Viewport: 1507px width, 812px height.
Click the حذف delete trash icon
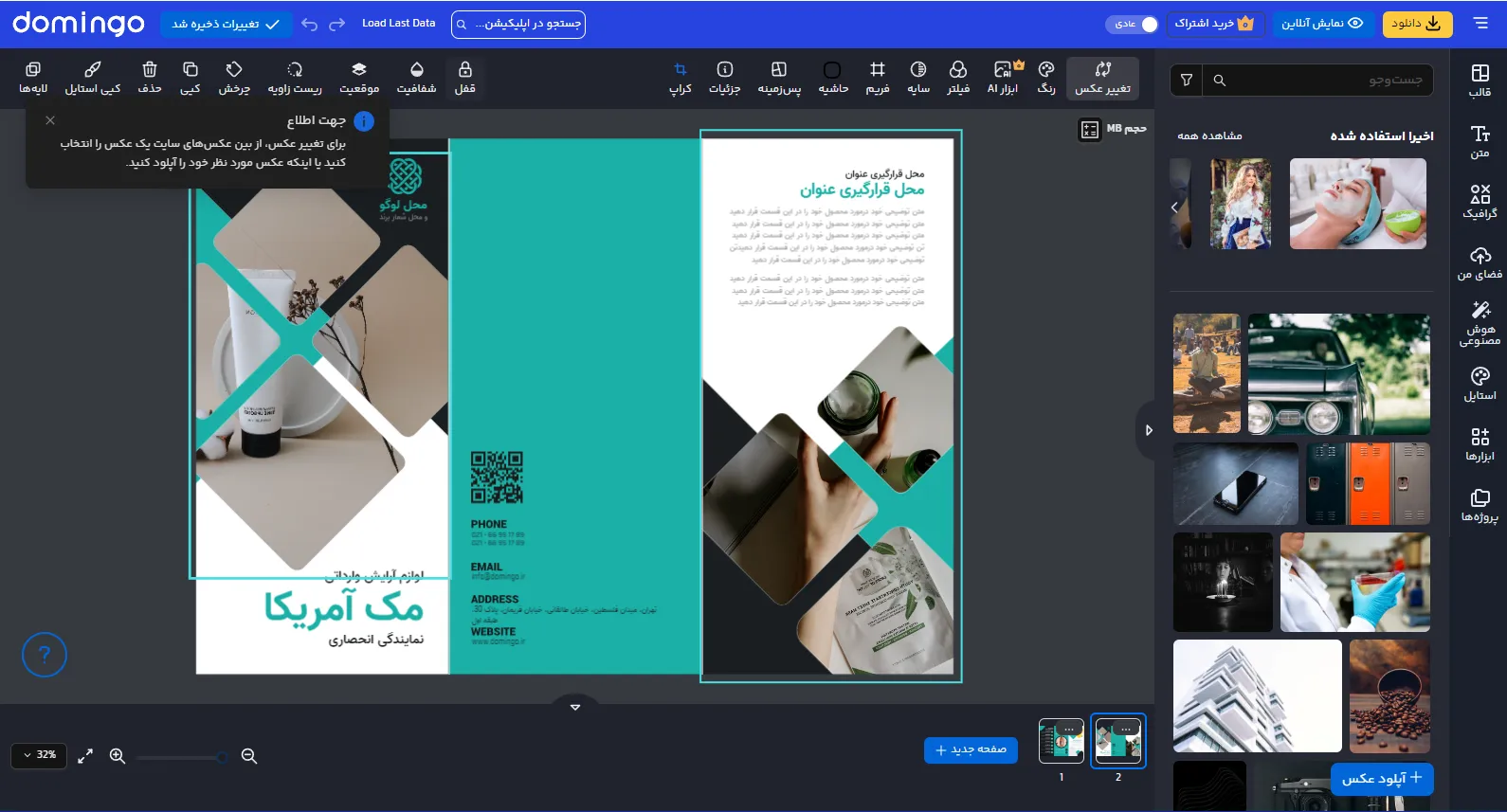tap(150, 78)
